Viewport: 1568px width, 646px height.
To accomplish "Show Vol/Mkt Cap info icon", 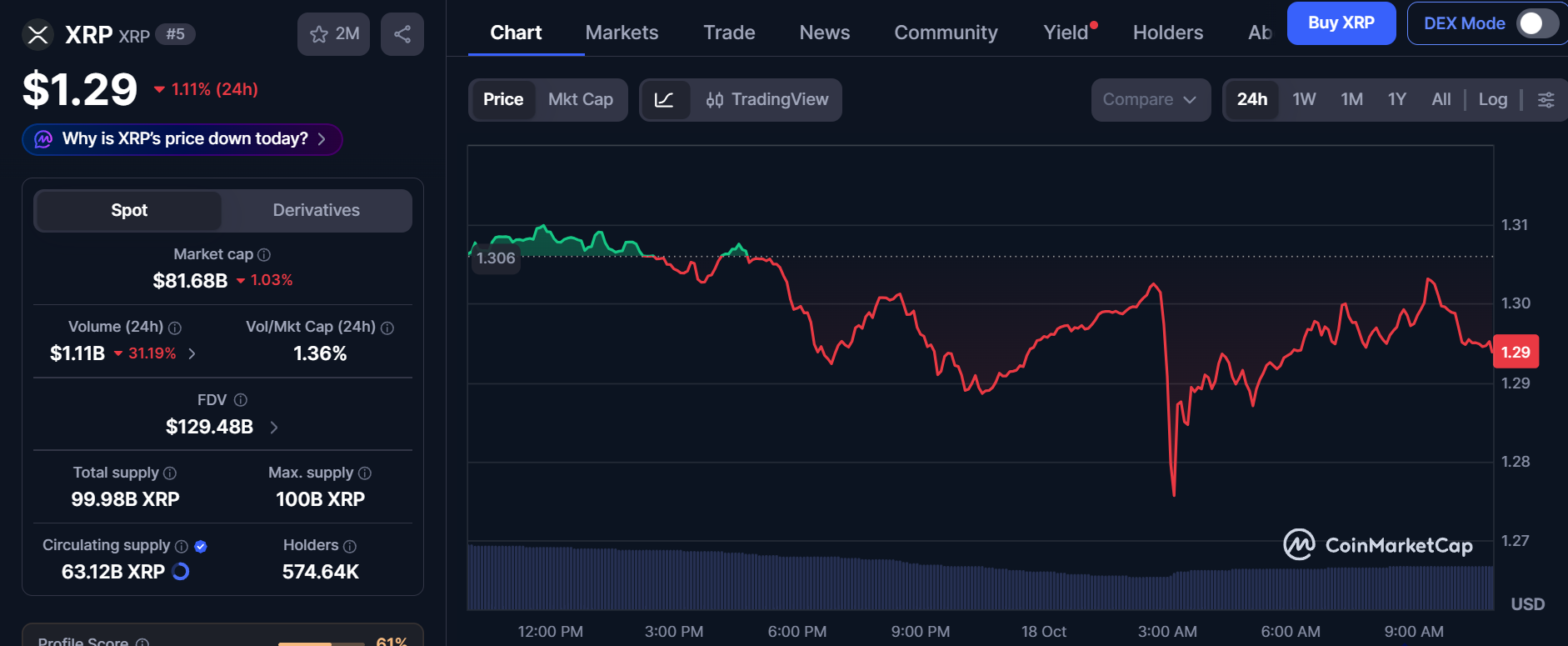I will (x=387, y=328).
